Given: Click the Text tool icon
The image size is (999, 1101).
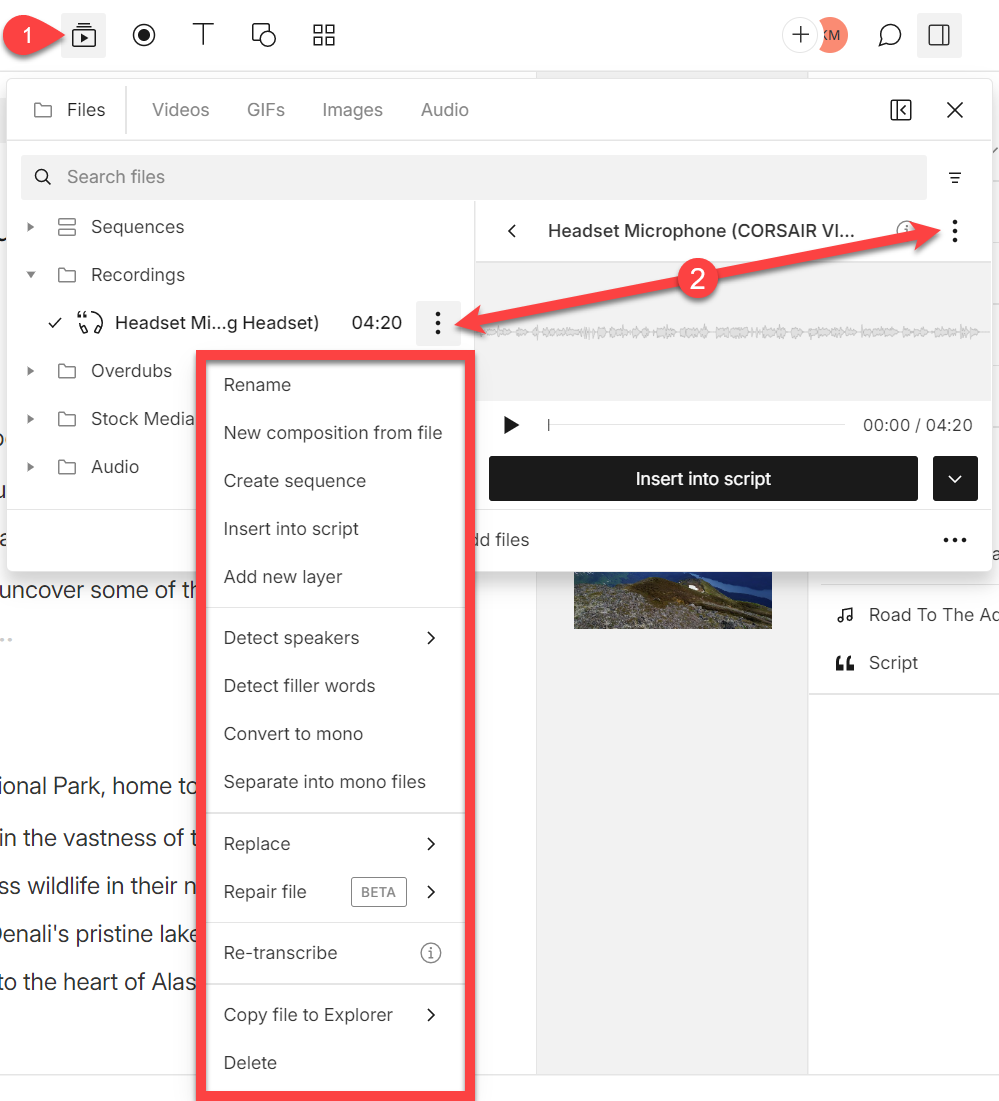Looking at the screenshot, I should (203, 34).
